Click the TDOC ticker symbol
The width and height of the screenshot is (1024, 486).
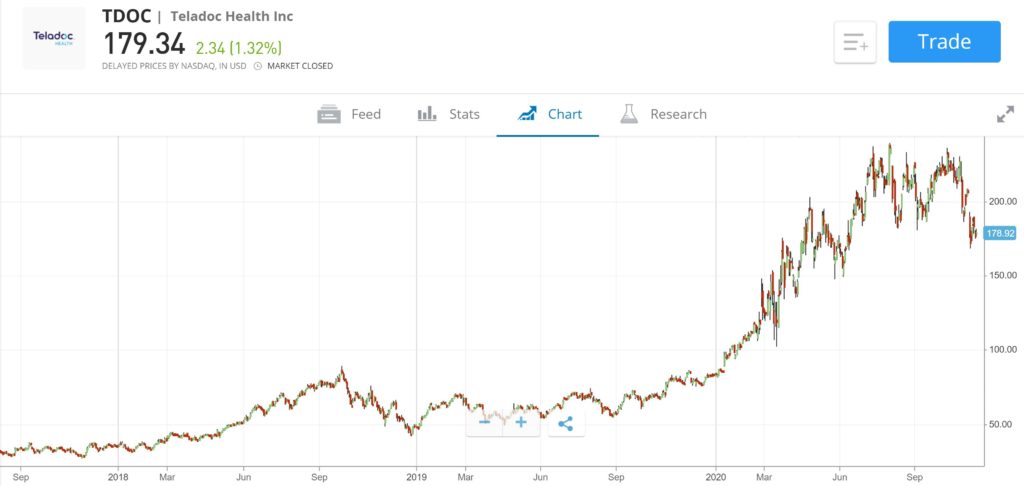coord(125,16)
